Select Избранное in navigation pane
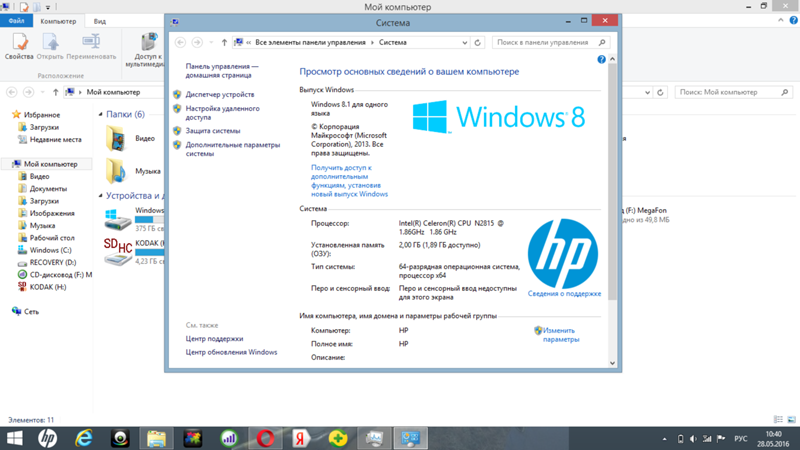The height and width of the screenshot is (450, 800). pyautogui.click(x=42, y=115)
